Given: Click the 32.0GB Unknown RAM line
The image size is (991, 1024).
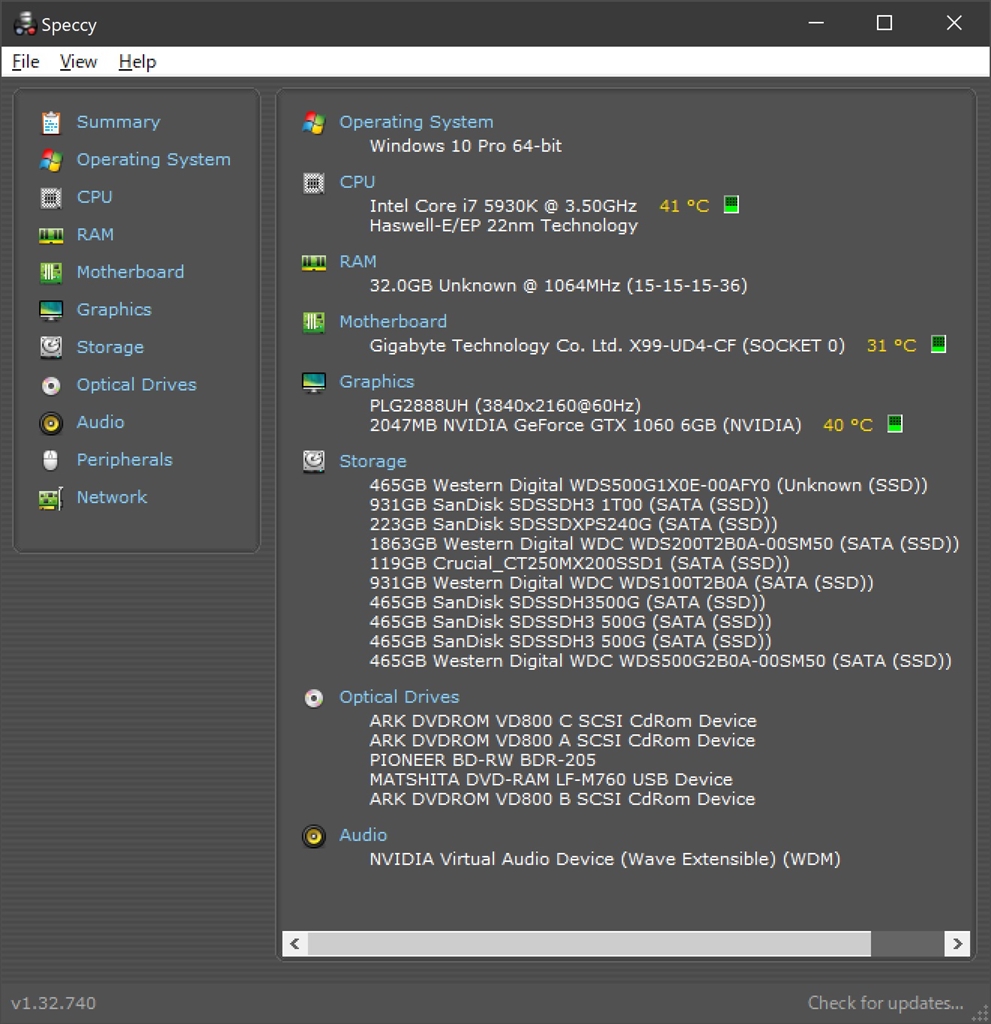Looking at the screenshot, I should click(559, 286).
